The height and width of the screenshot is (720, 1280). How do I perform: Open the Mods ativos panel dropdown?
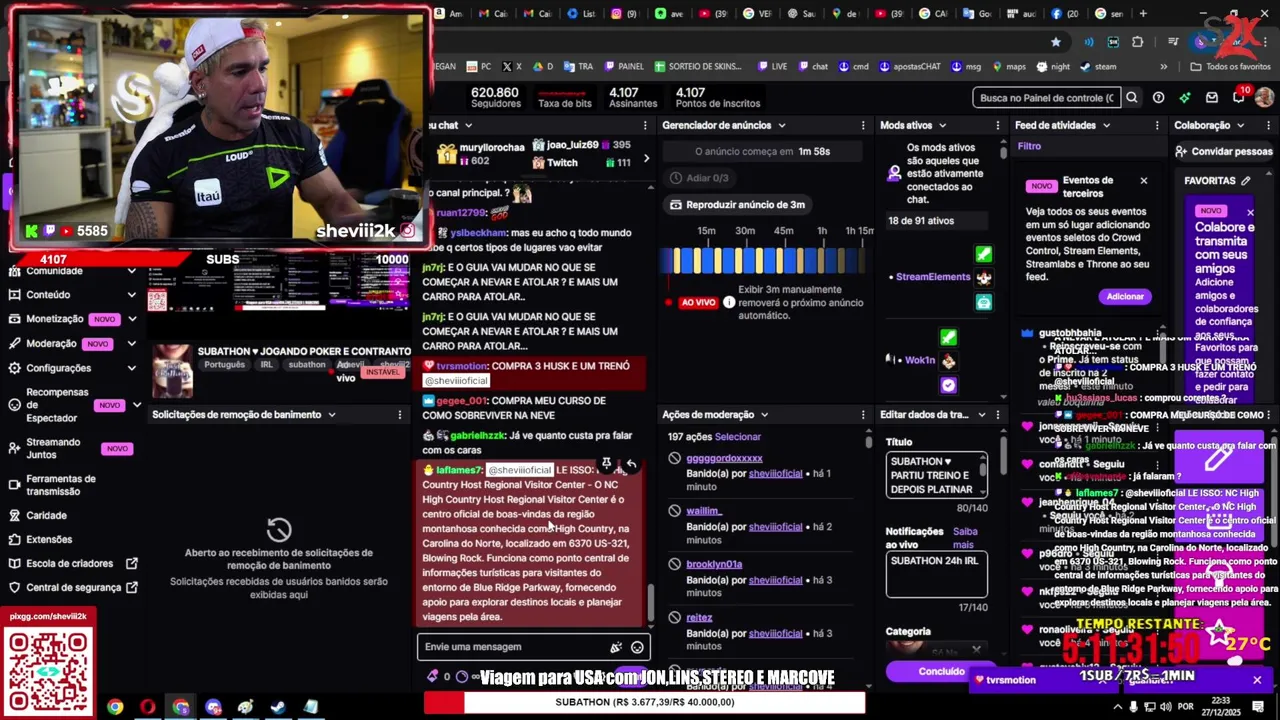(941, 126)
